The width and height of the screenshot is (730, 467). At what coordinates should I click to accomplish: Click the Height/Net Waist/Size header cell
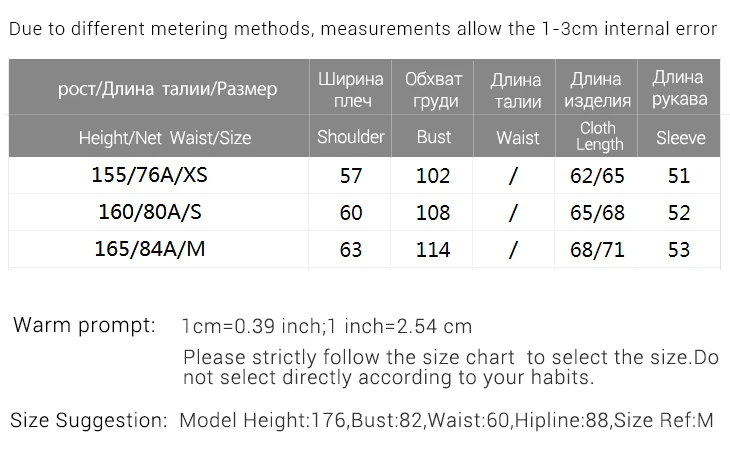click(x=165, y=138)
